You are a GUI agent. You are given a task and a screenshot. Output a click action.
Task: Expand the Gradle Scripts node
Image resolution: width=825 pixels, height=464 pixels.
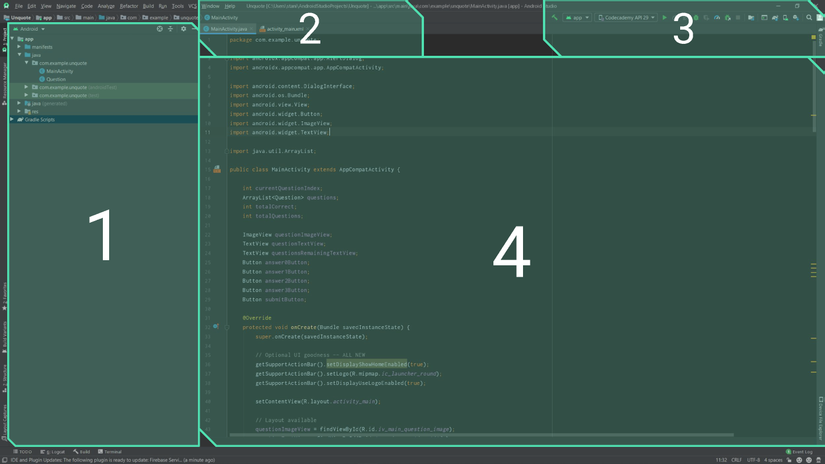(12, 119)
